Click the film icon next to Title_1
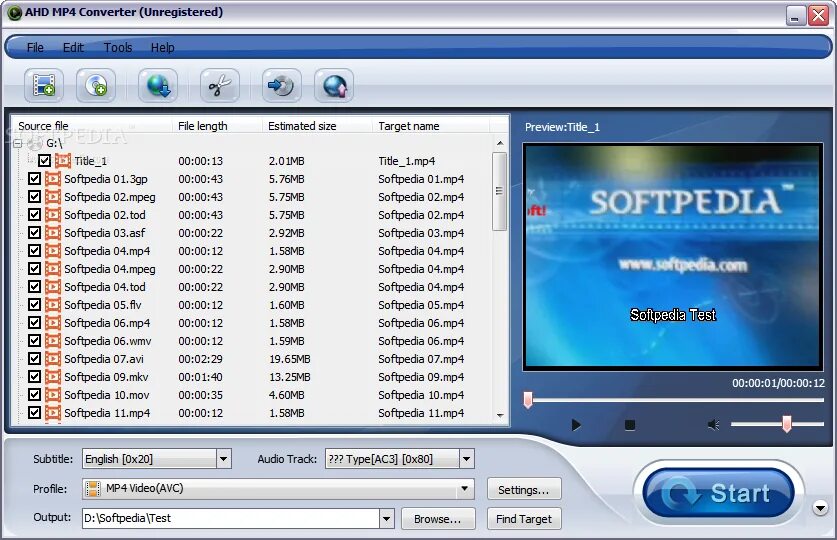The image size is (837, 540). pyautogui.click(x=63, y=161)
